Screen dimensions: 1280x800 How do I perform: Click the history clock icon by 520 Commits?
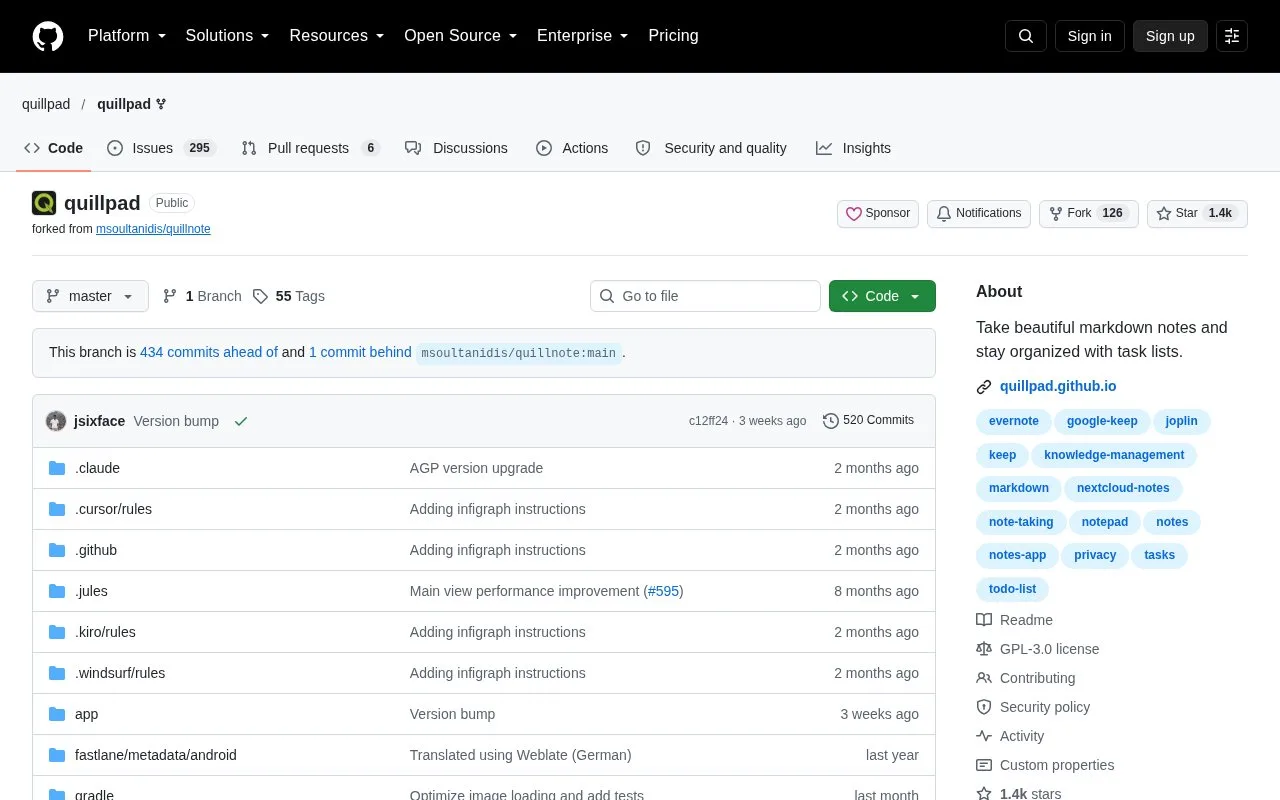[830, 421]
